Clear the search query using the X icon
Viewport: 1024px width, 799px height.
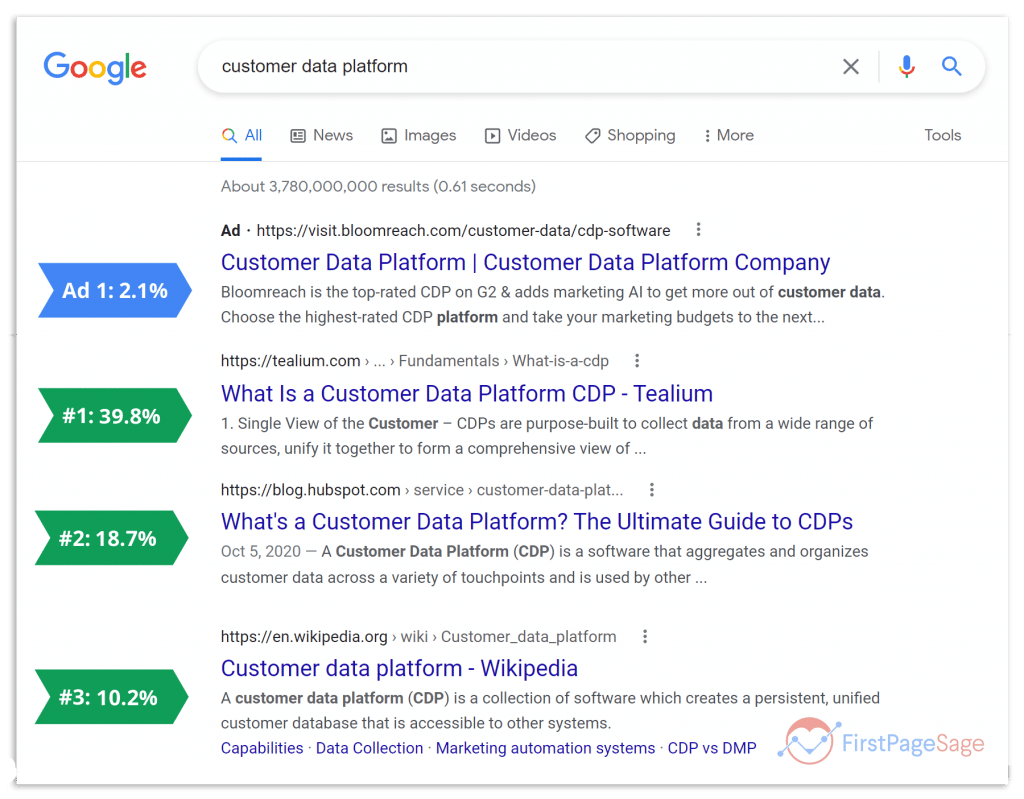[x=850, y=66]
